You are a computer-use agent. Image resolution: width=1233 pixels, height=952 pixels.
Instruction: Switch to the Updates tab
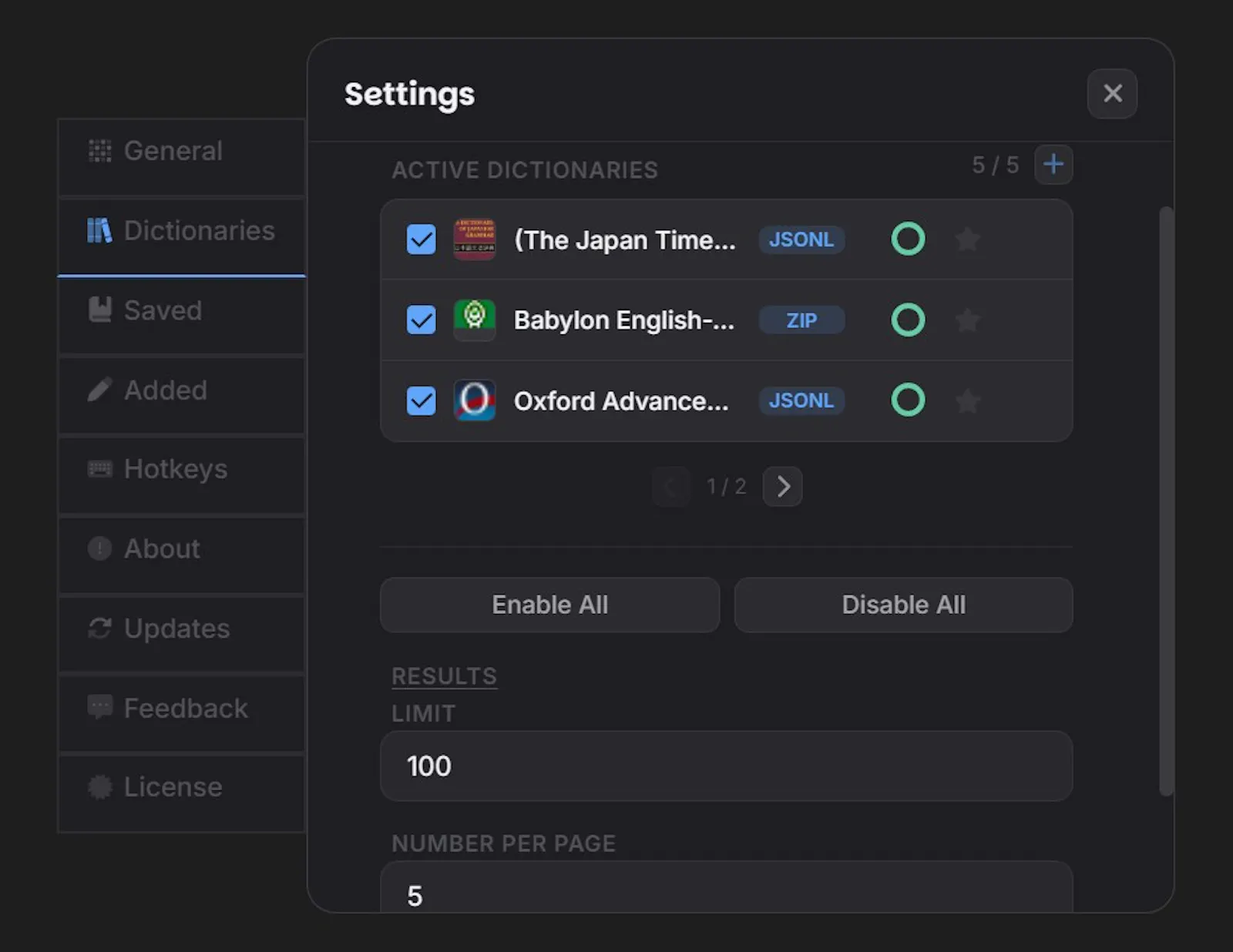pyautogui.click(x=182, y=635)
